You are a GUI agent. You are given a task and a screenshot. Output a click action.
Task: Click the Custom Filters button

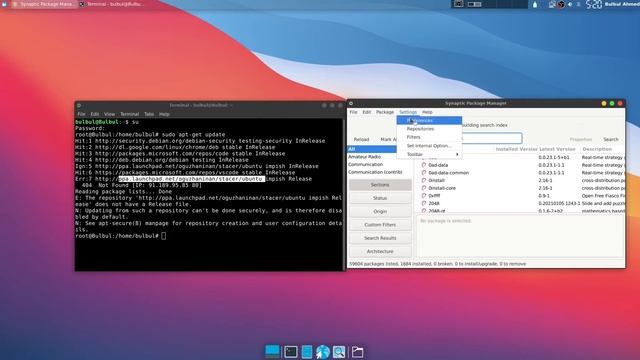click(380, 225)
